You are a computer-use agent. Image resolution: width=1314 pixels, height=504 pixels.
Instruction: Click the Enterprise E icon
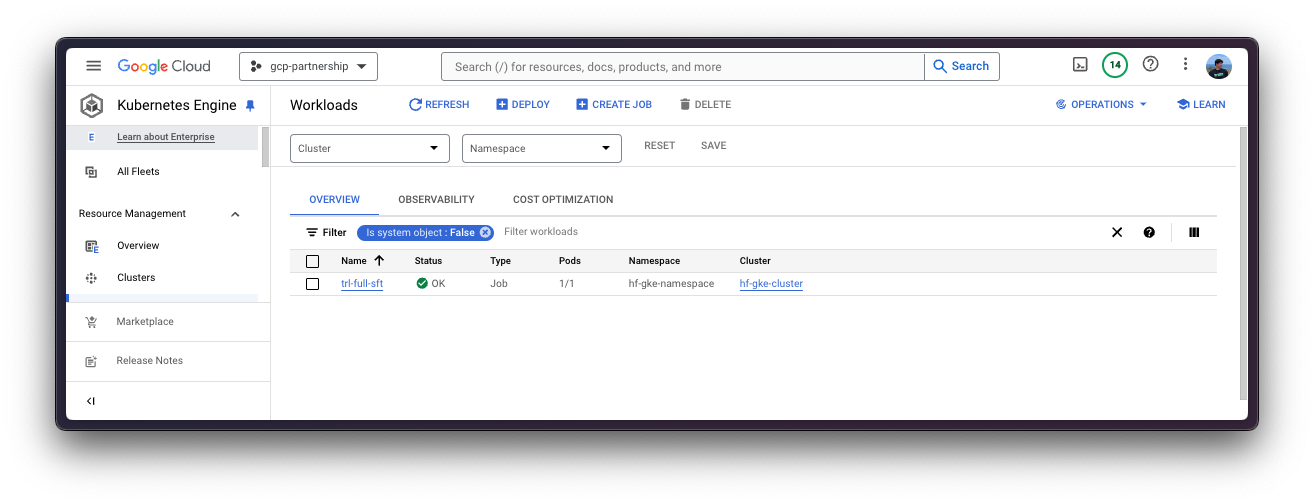[91, 137]
